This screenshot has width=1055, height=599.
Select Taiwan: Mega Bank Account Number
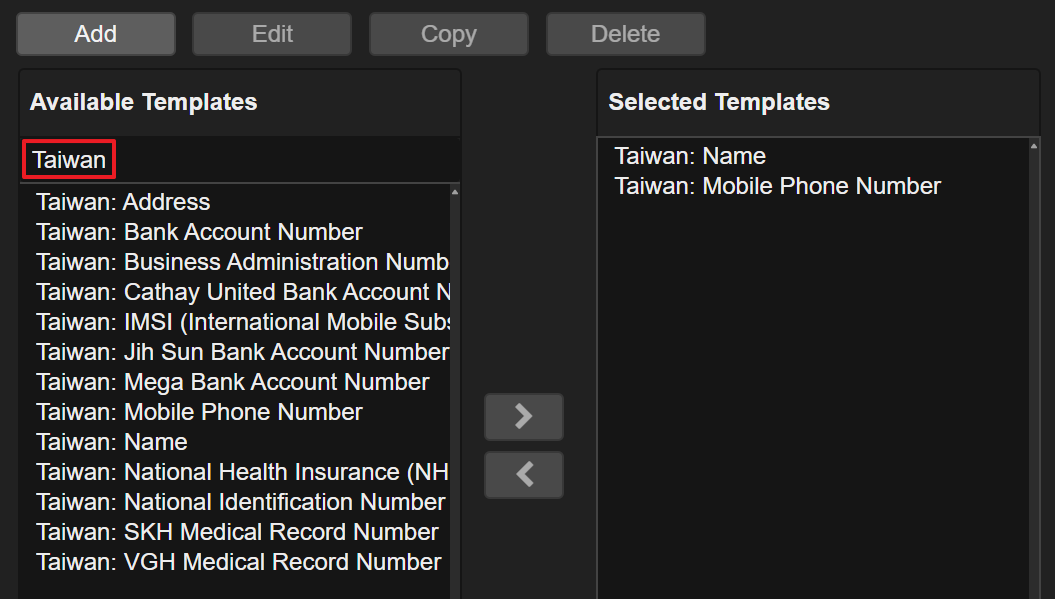[x=232, y=382]
